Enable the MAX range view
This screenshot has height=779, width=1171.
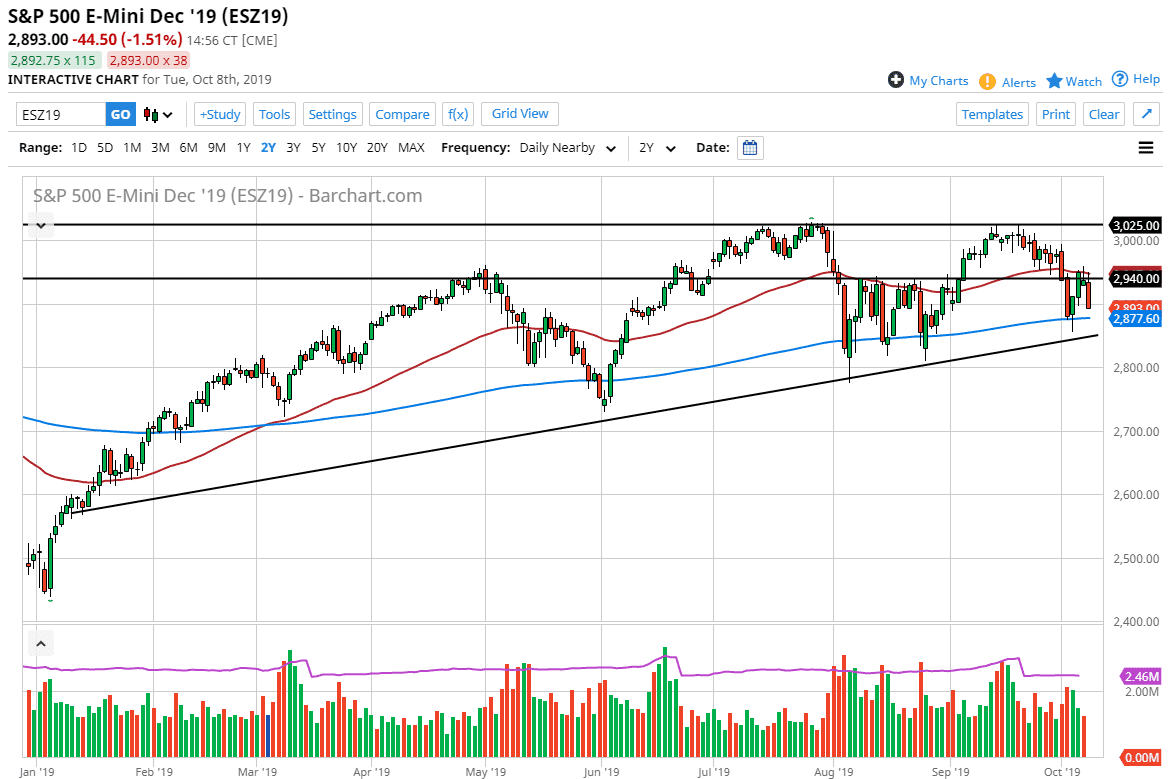[411, 147]
